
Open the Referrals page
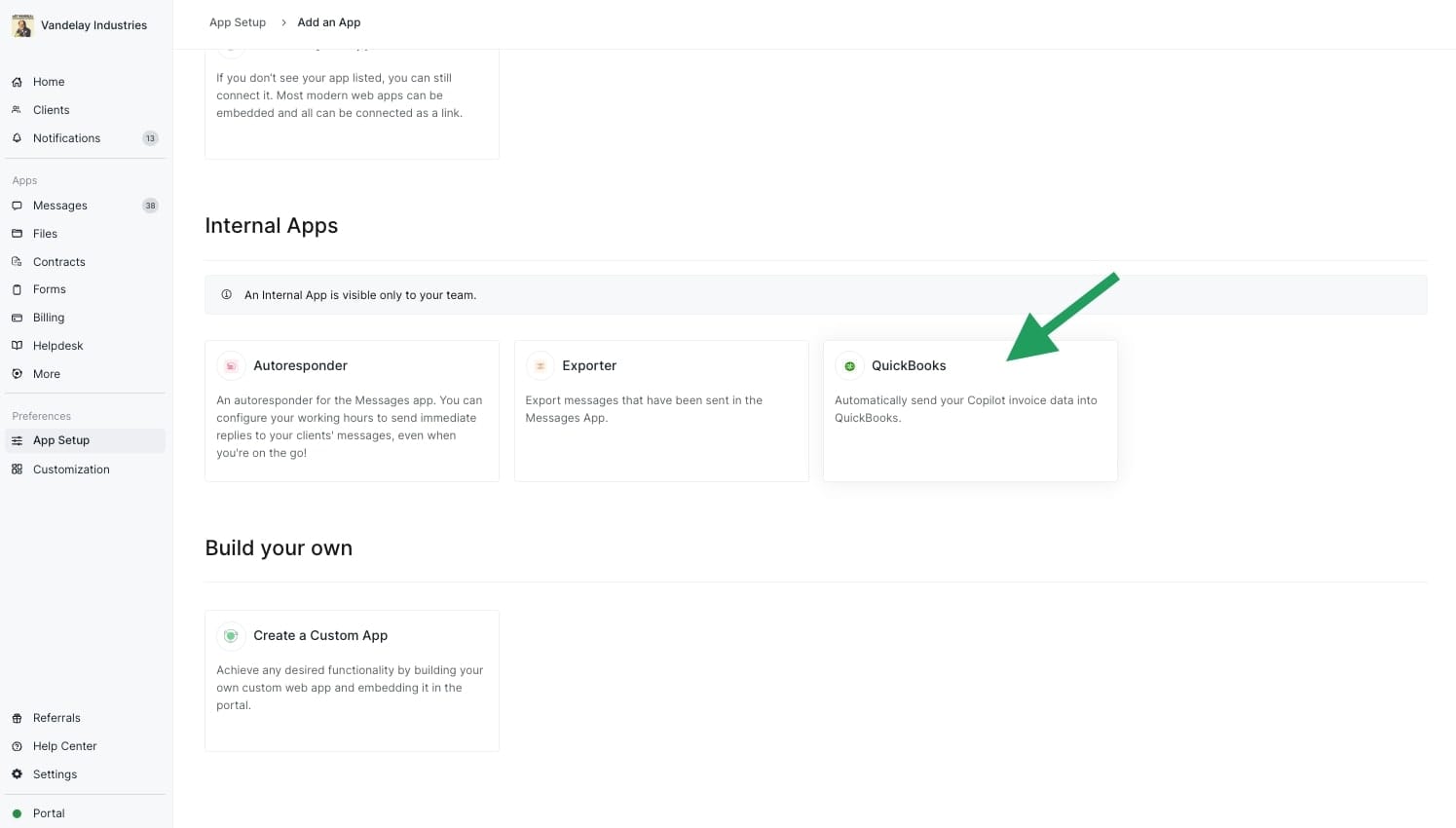tap(56, 718)
